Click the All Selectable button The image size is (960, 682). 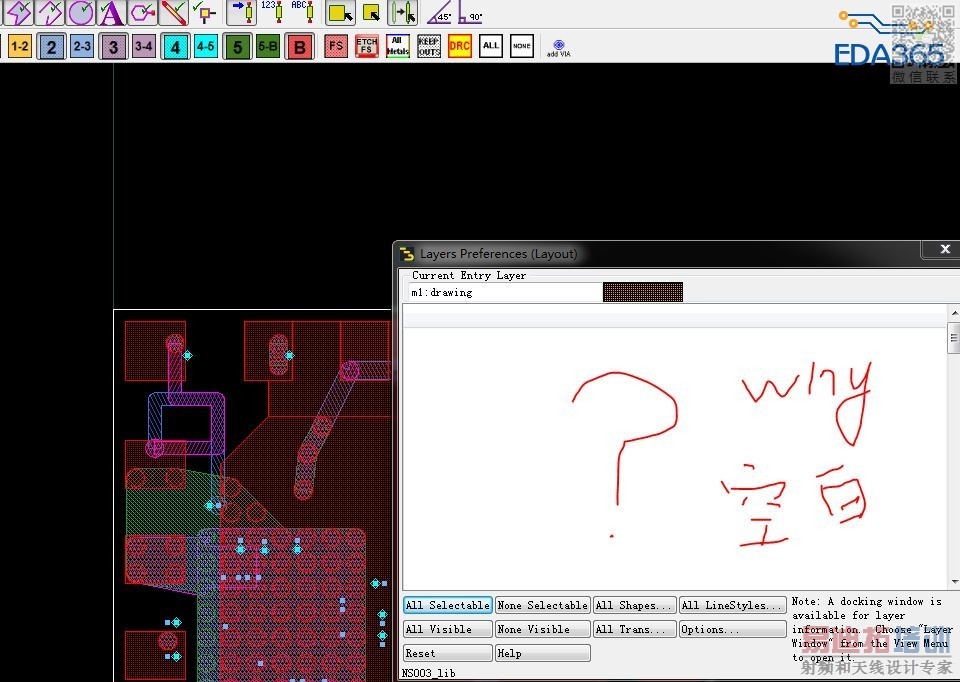(x=448, y=605)
